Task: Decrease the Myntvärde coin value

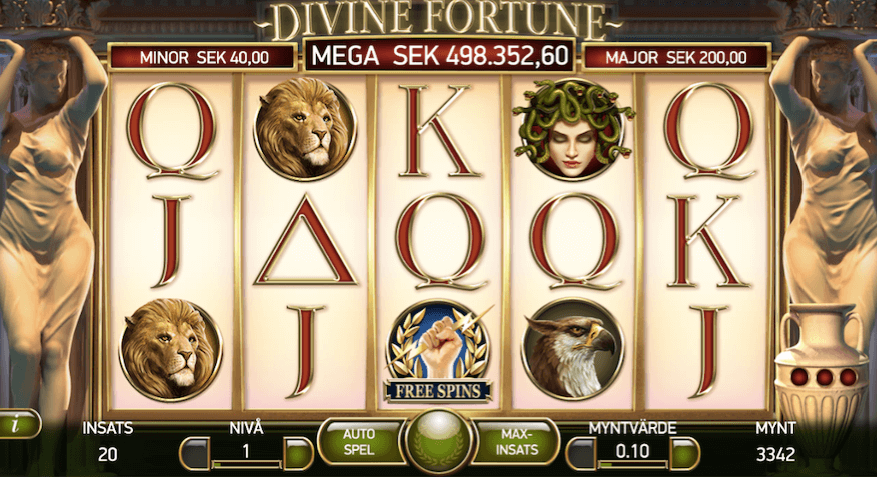Action: [x=582, y=453]
